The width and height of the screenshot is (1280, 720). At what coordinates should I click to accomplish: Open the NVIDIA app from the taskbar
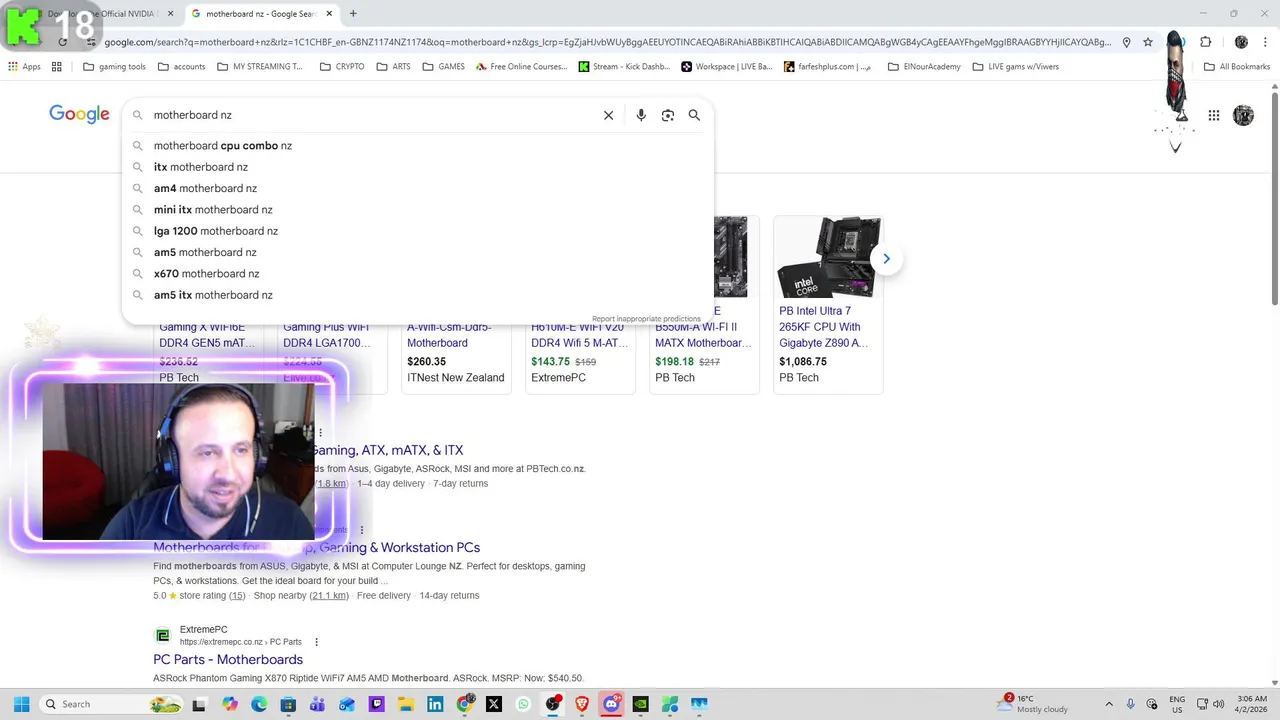[640, 704]
